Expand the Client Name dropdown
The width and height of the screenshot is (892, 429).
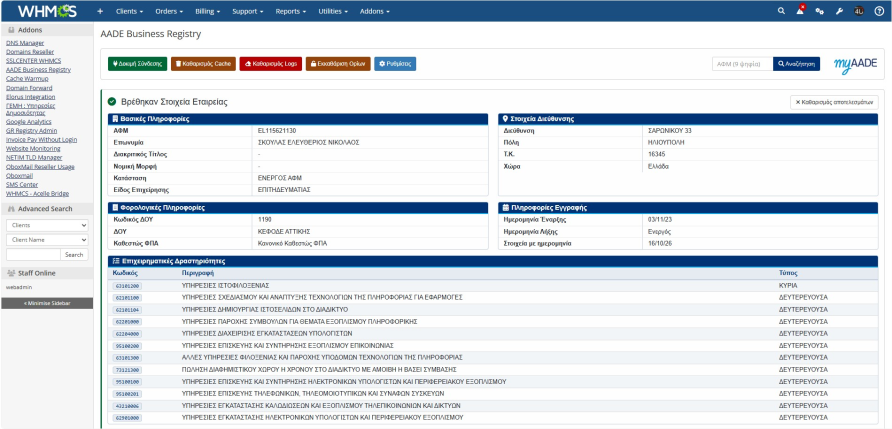(47, 240)
